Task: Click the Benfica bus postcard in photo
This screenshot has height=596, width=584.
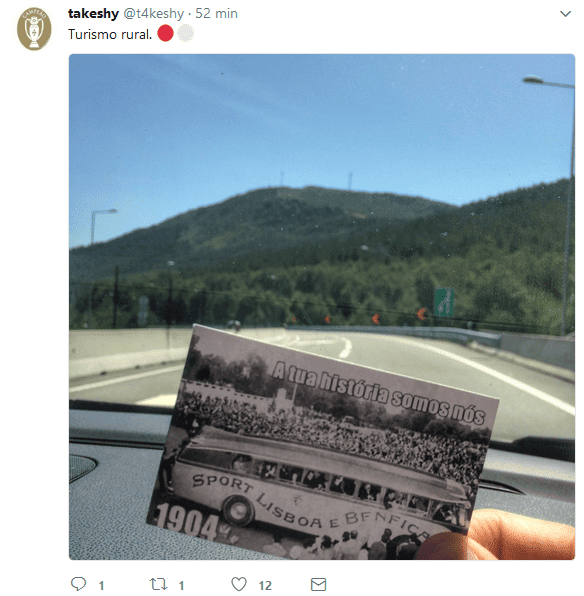Action: click(x=322, y=443)
